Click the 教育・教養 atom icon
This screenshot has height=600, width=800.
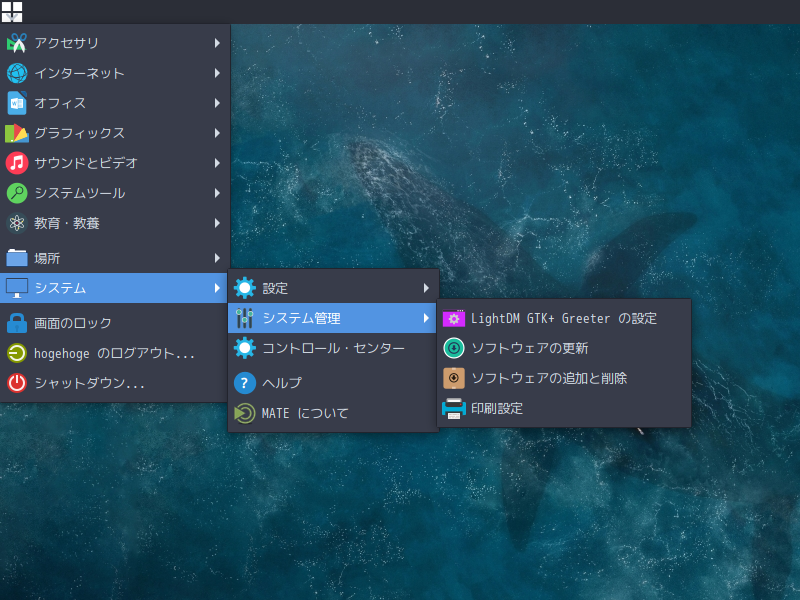(16, 223)
